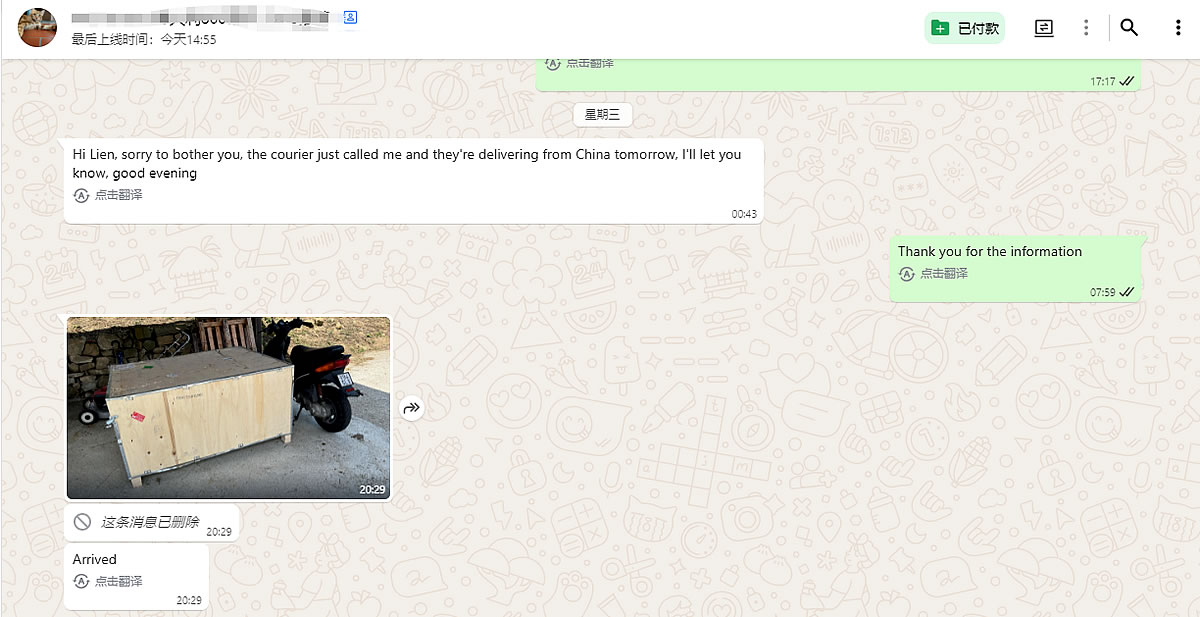
Task: Click the contact card icon beside name
Action: pyautogui.click(x=350, y=17)
